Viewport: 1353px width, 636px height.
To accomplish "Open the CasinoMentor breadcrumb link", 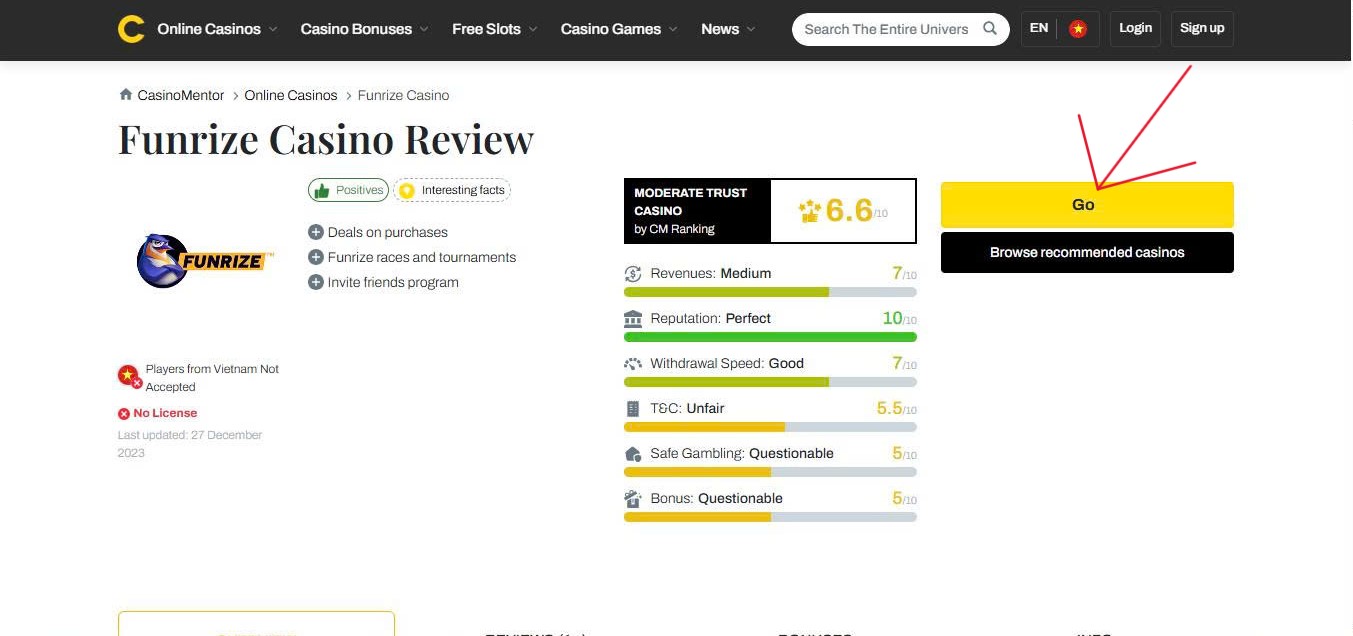I will (x=181, y=95).
